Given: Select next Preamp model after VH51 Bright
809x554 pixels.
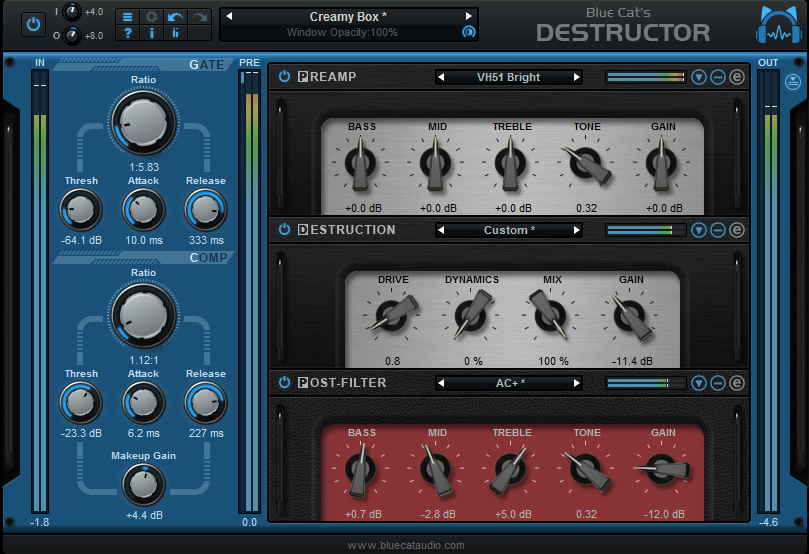Looking at the screenshot, I should click(x=576, y=77).
